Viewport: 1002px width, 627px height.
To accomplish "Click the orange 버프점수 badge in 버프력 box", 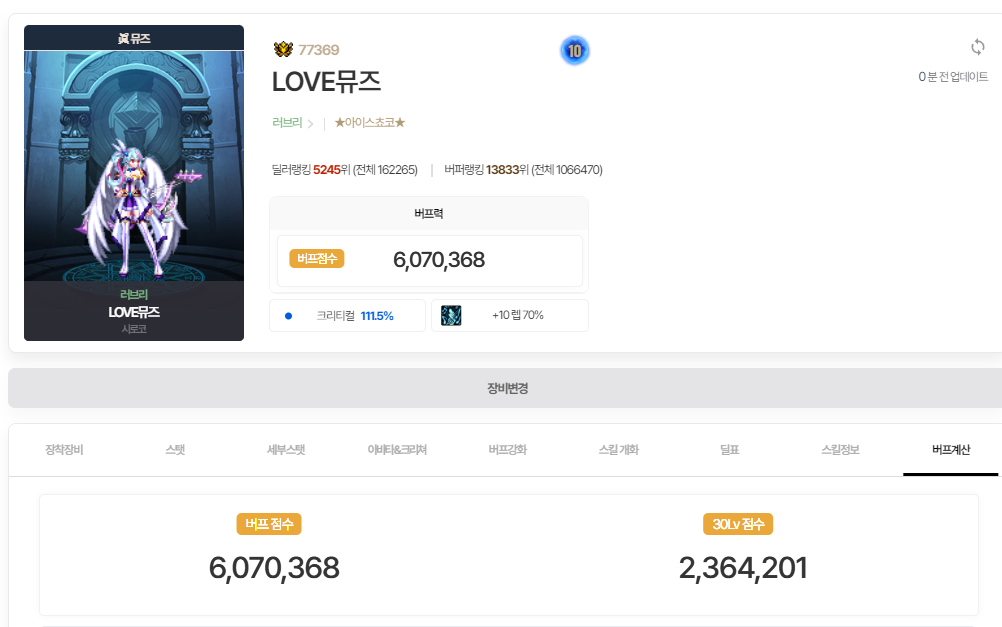I will click(317, 259).
